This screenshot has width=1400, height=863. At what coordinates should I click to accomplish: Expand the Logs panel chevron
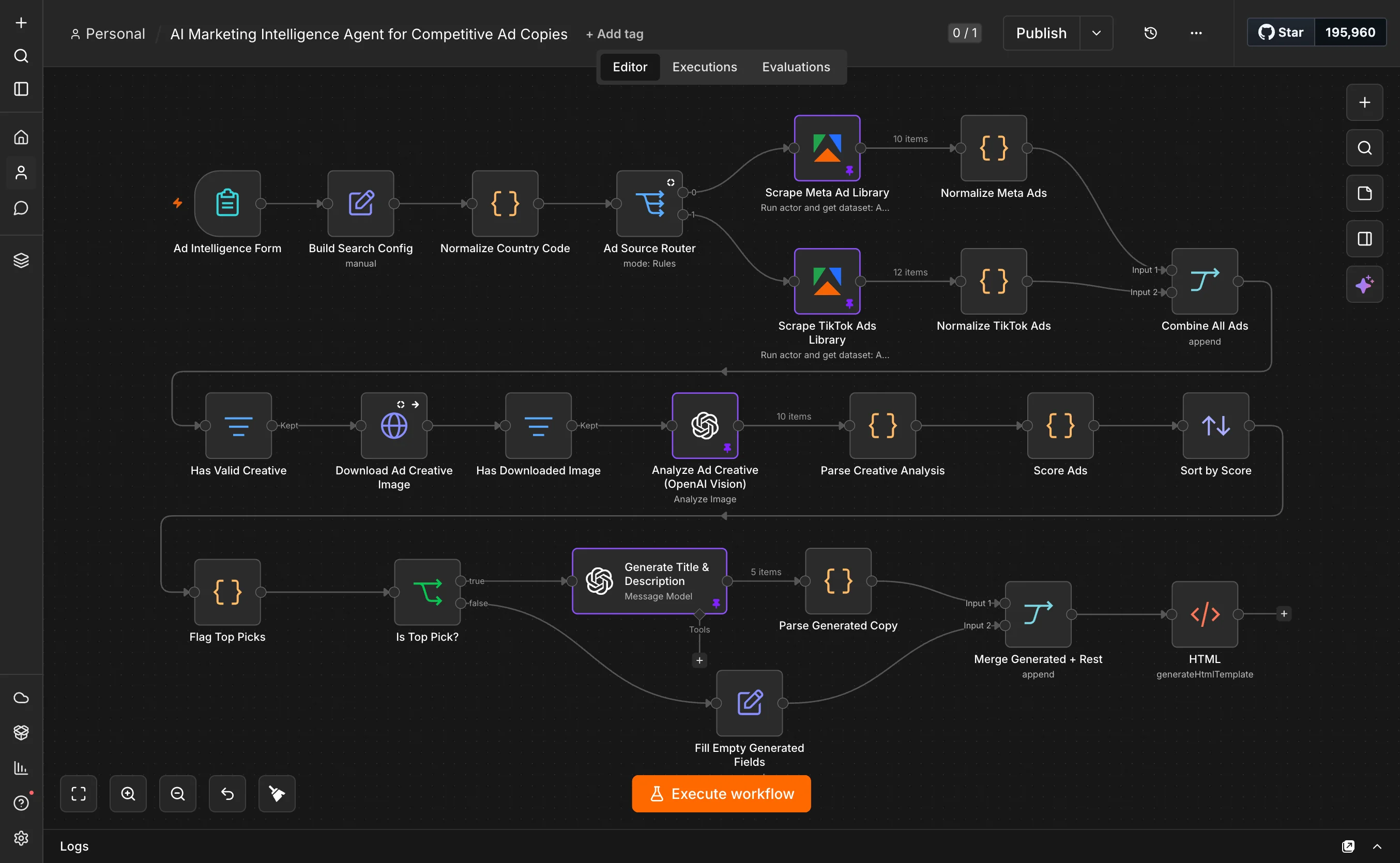click(1377, 846)
